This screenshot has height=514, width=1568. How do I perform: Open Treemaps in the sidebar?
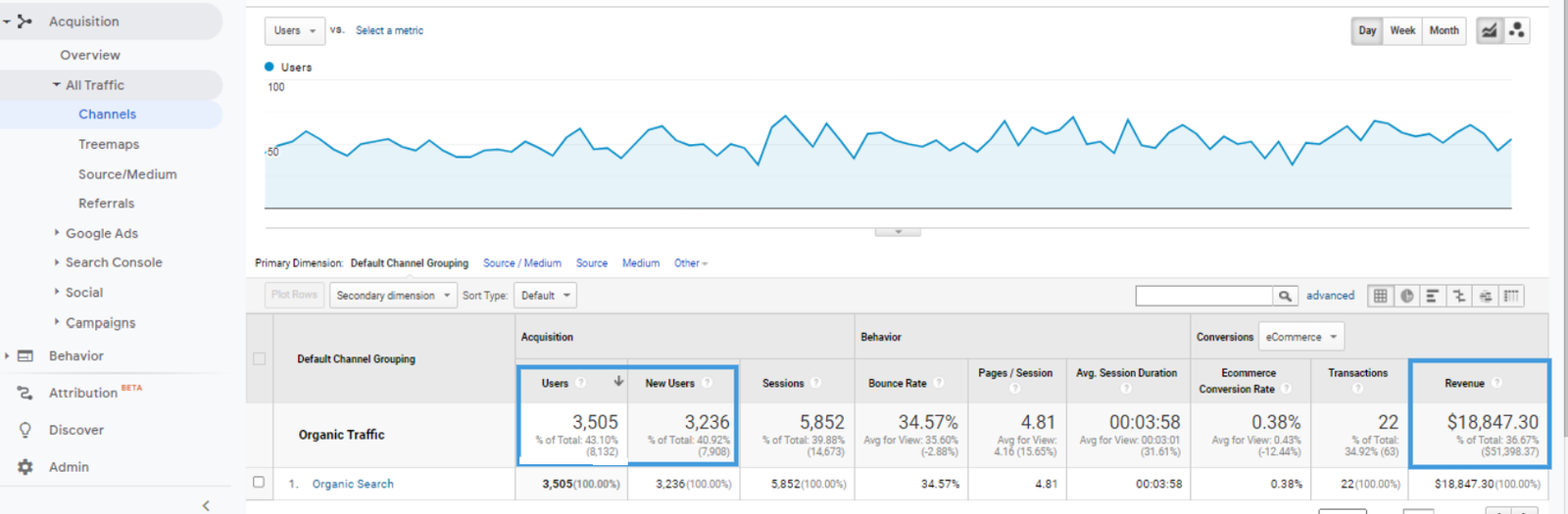point(109,144)
